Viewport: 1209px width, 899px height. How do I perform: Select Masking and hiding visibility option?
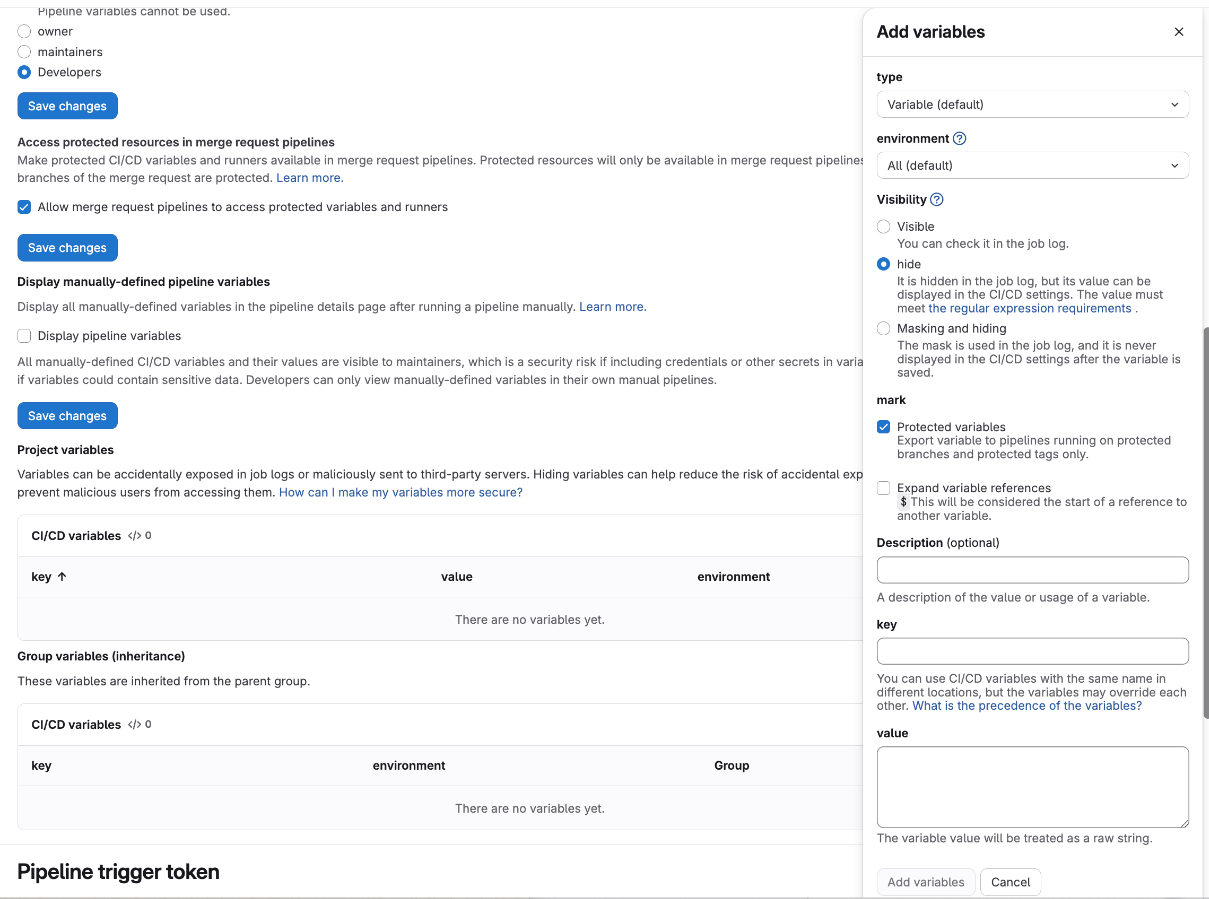pos(883,329)
